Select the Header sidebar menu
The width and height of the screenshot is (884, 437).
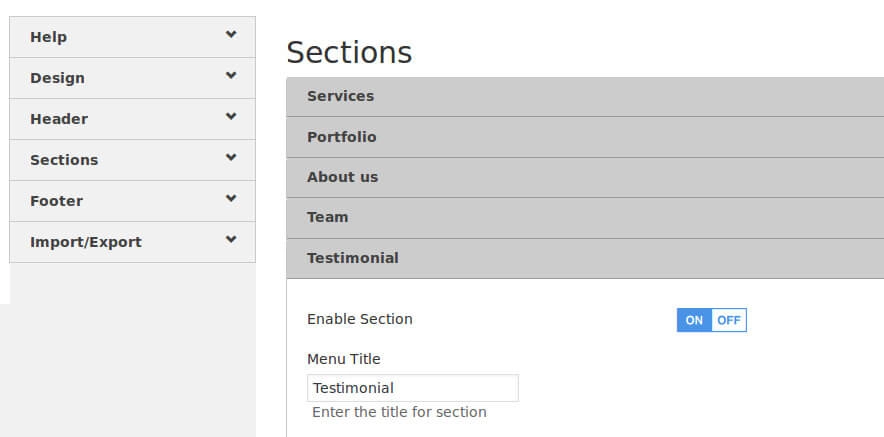(x=59, y=119)
